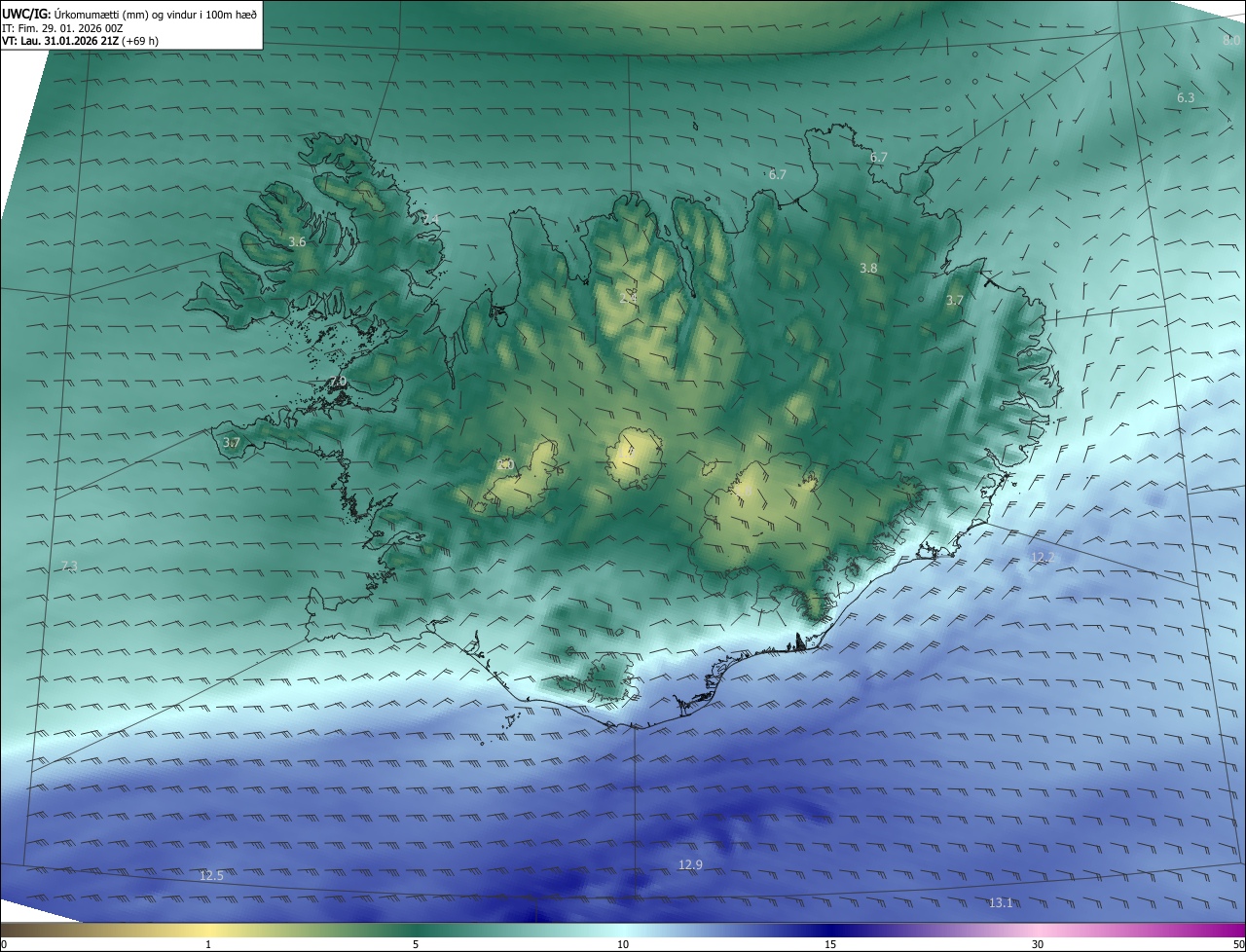Click the '7.4' value label on the map
The height and width of the screenshot is (952, 1246).
(430, 218)
